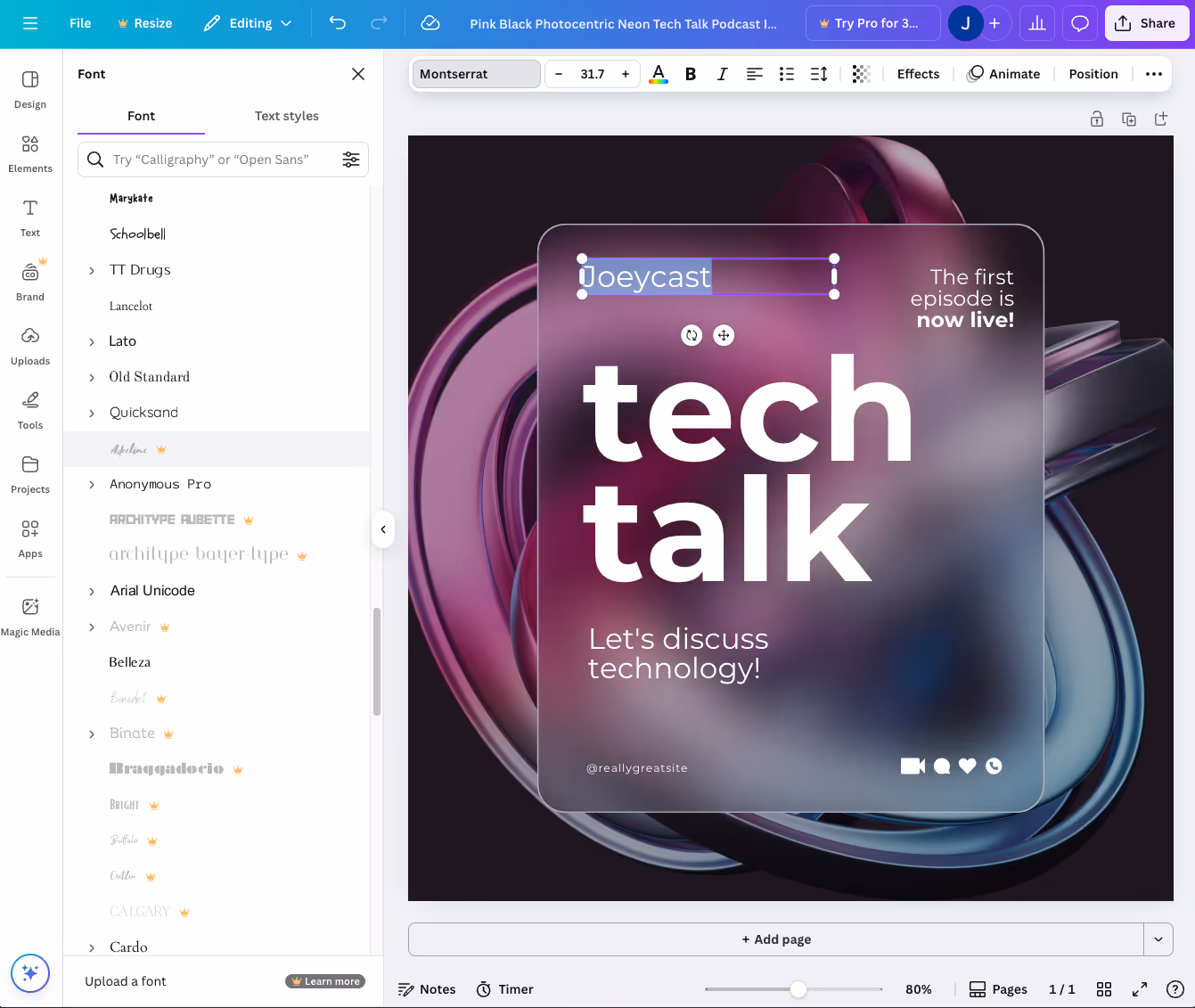Click the undo arrow

338,23
